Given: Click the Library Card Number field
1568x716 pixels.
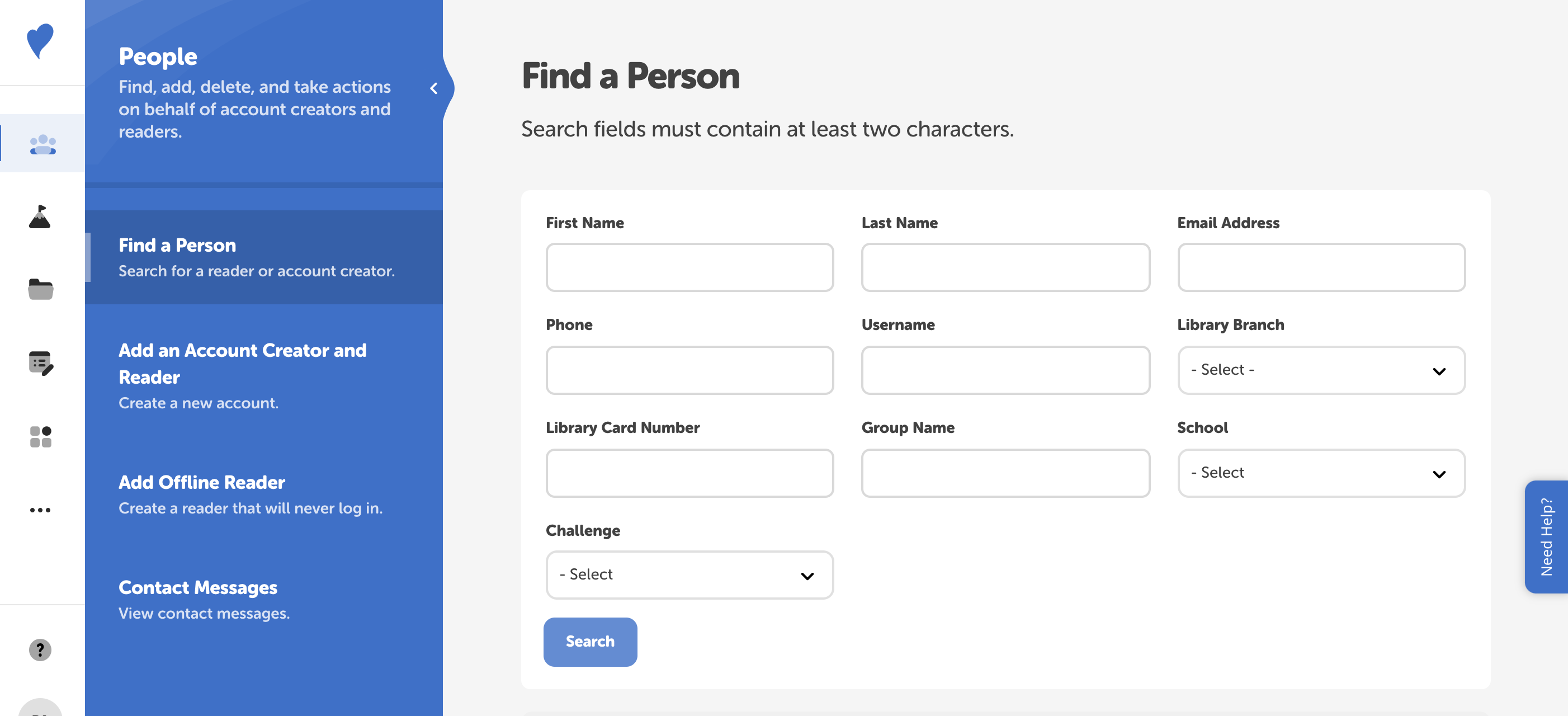Looking at the screenshot, I should (689, 473).
